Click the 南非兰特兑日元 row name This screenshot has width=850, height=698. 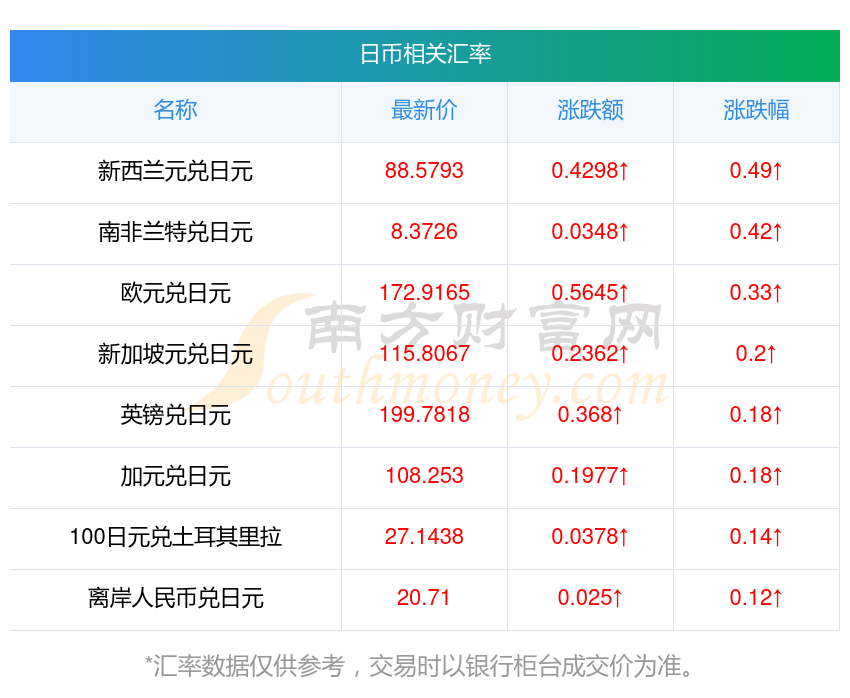(175, 232)
